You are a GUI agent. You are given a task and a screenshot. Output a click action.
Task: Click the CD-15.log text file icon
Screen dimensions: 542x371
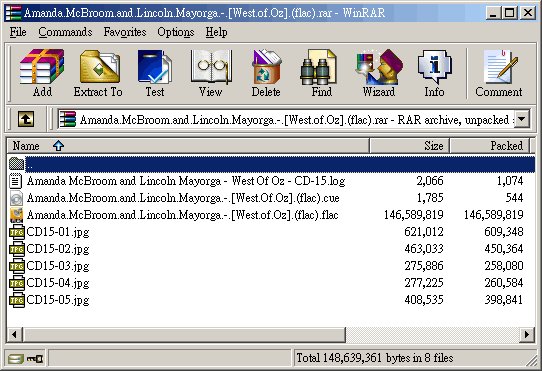[x=16, y=181]
